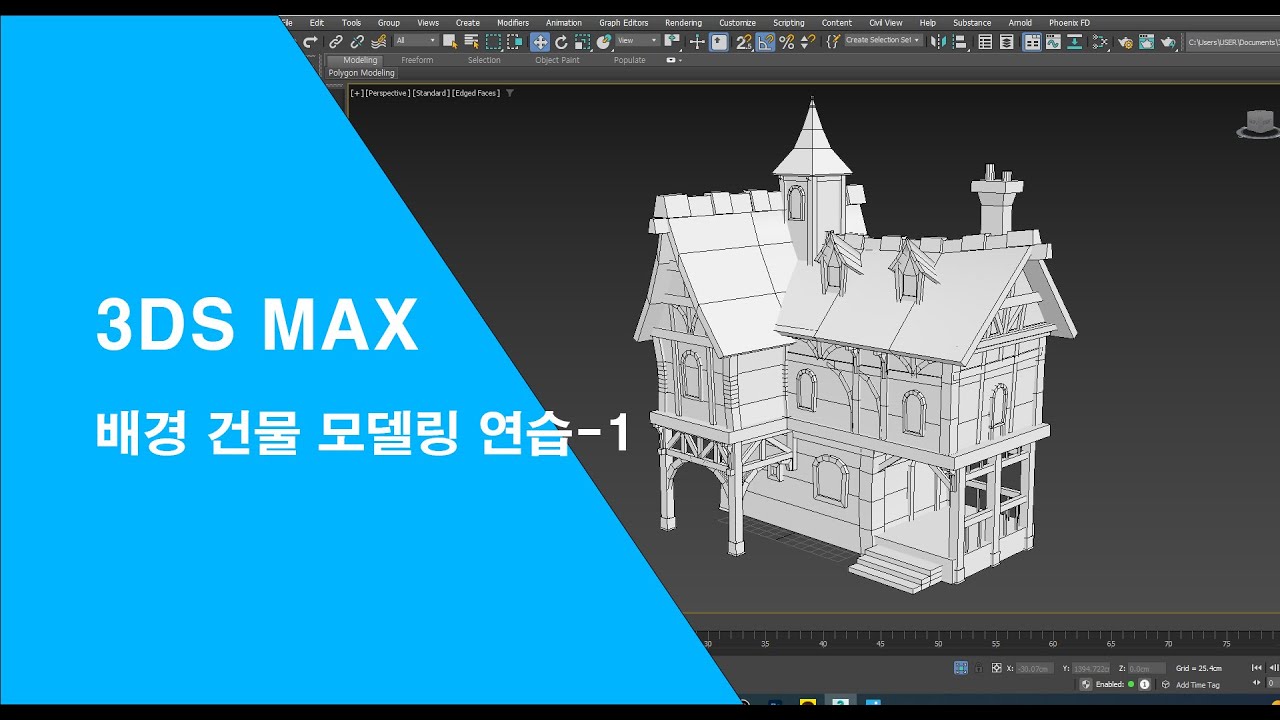Open ribbon display options dropdown arrow
1280x720 pixels.
click(681, 60)
